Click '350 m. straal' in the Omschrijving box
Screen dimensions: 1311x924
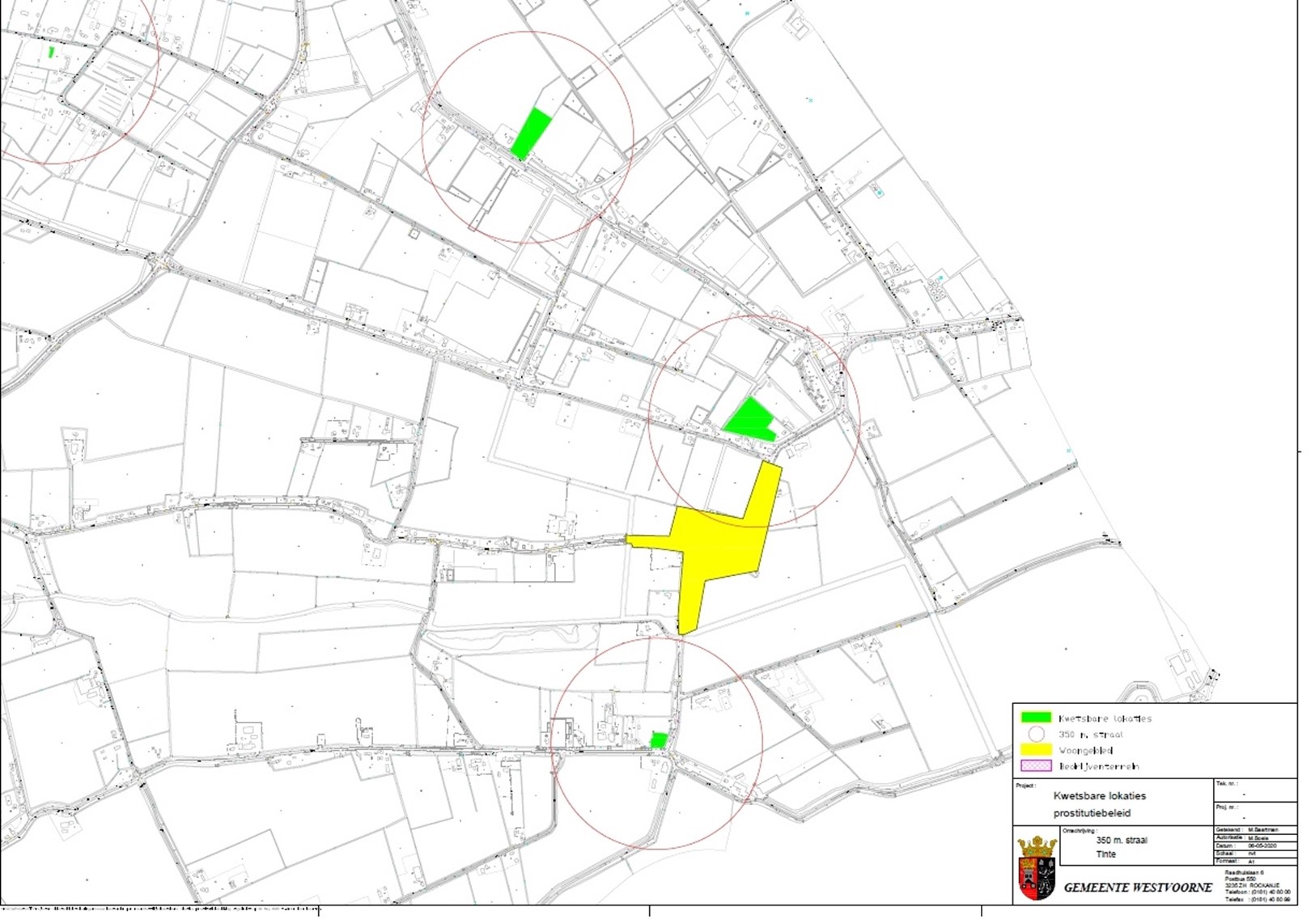(1122, 840)
